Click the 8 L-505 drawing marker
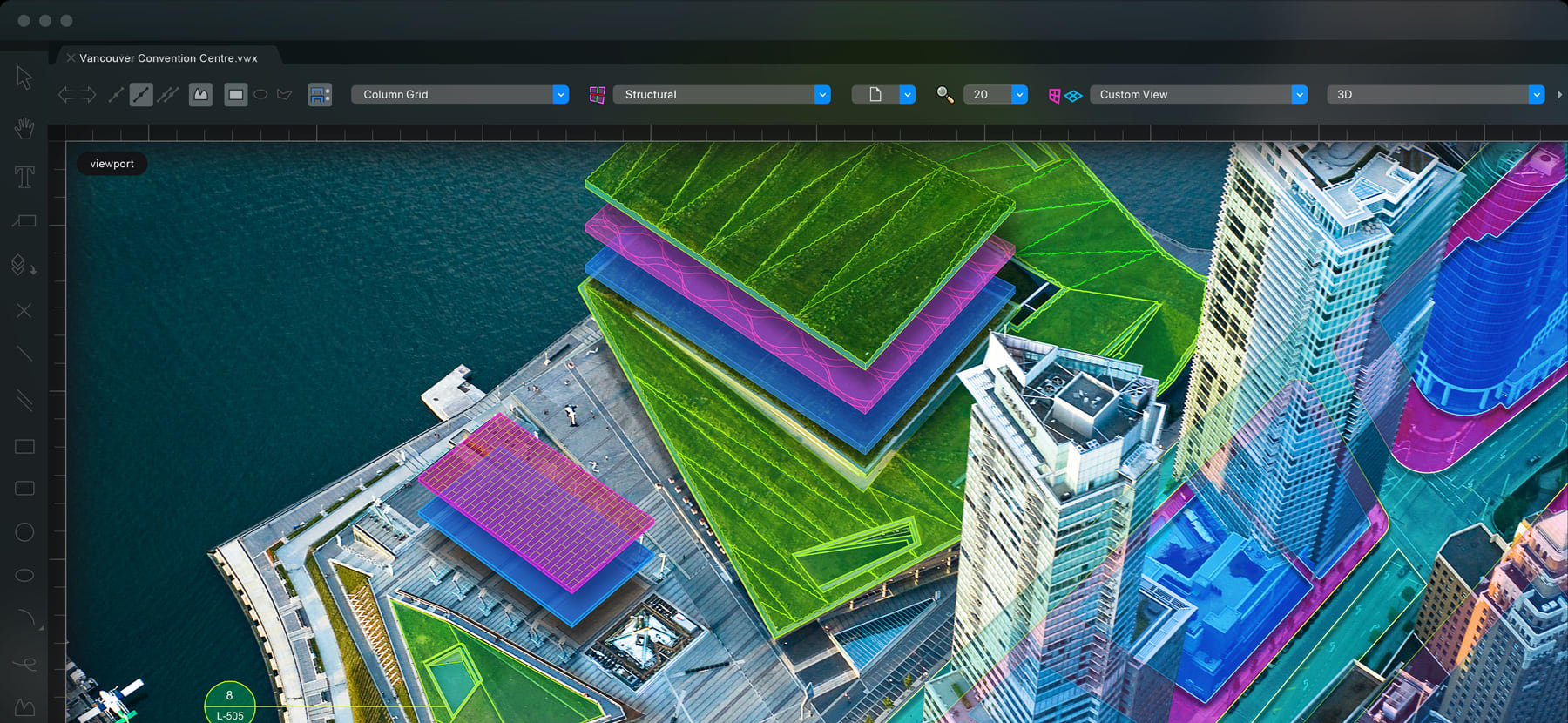The height and width of the screenshot is (723, 1568). coord(230,704)
